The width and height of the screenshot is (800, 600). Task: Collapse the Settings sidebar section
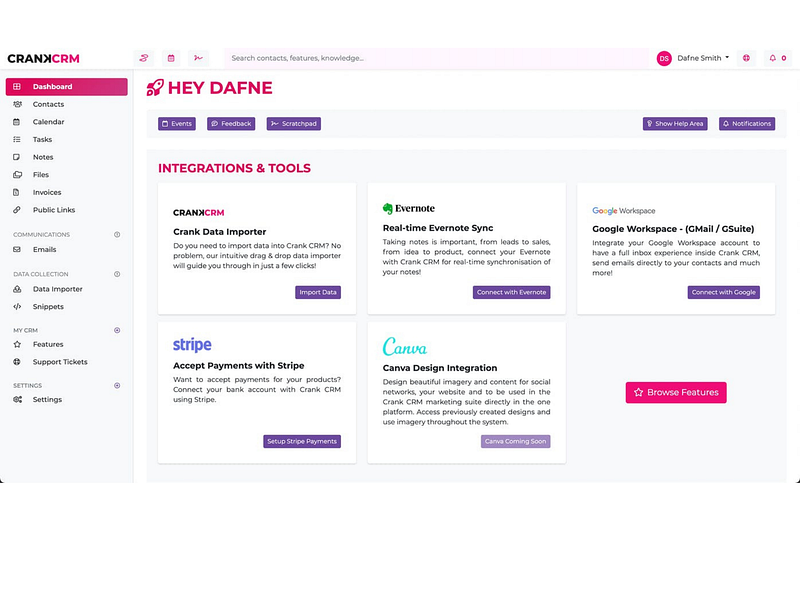[x=117, y=386]
